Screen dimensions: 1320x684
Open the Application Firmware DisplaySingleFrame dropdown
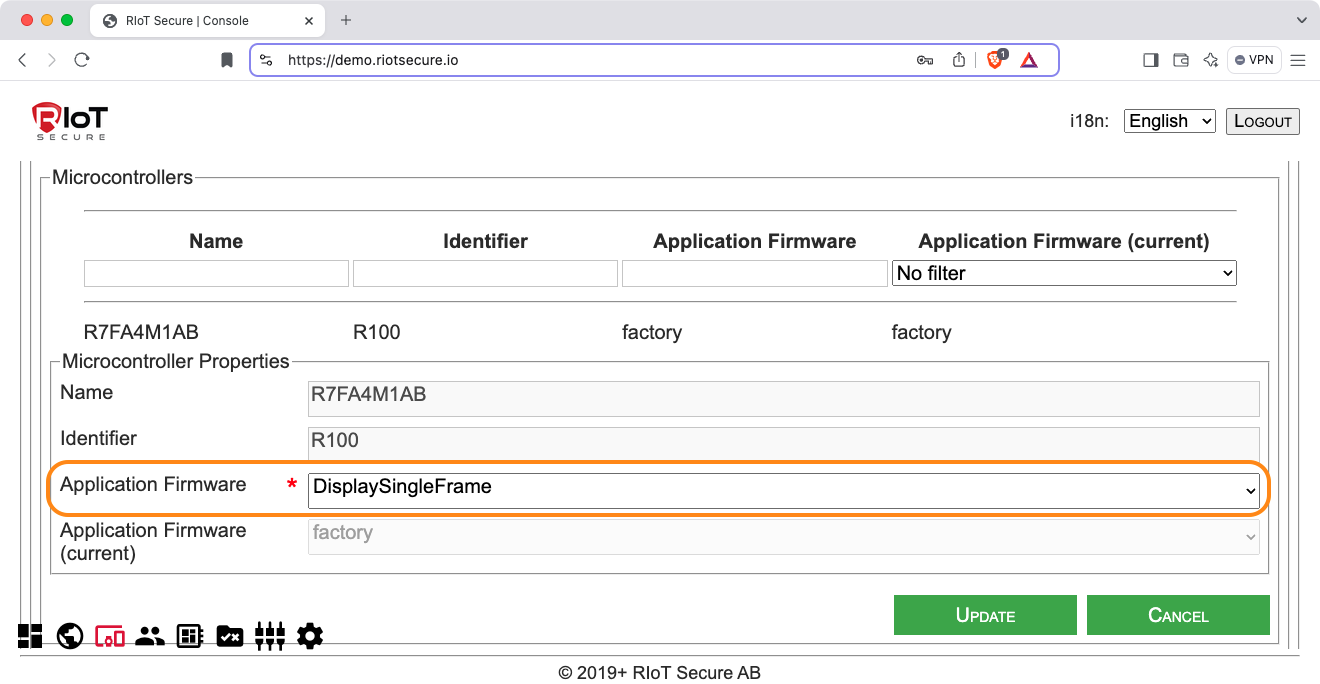click(783, 488)
